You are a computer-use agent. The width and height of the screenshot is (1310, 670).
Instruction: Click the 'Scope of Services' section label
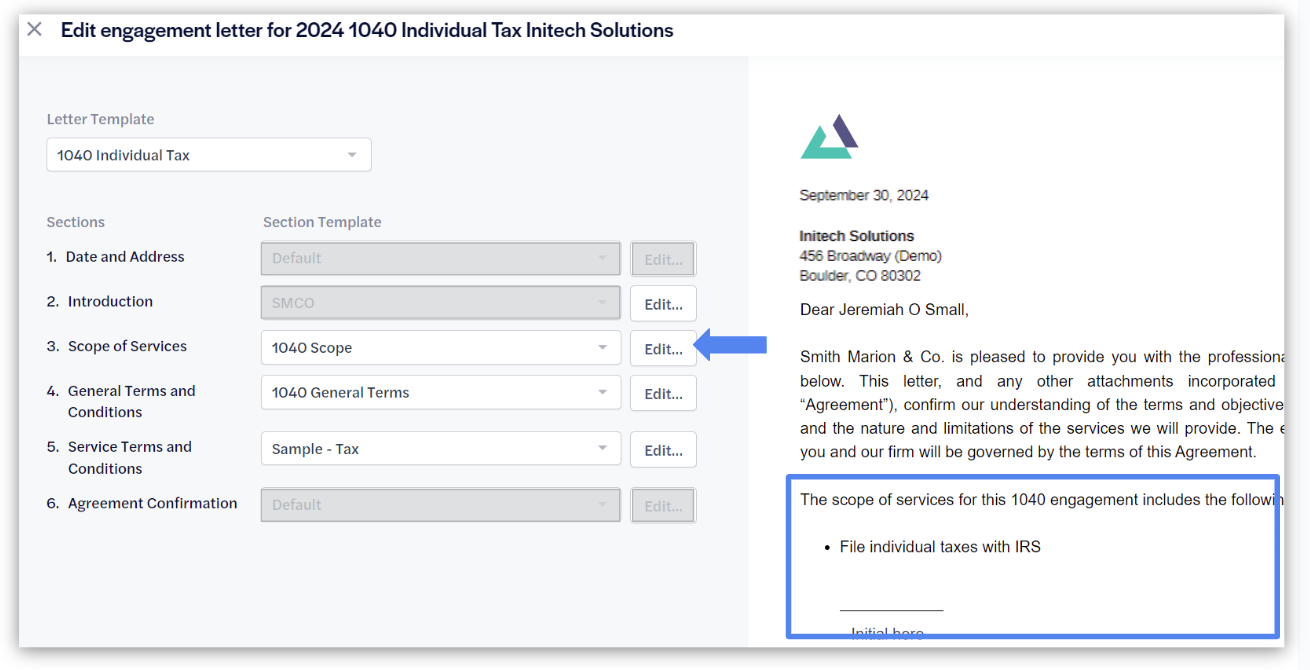point(127,346)
